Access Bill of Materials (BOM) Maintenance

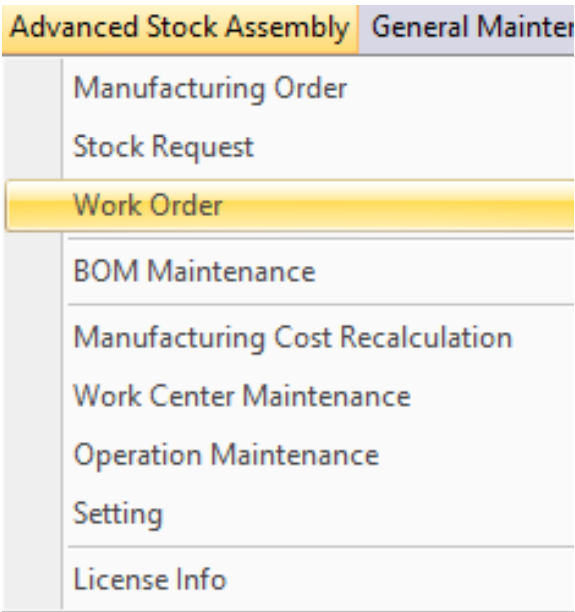click(x=290, y=271)
